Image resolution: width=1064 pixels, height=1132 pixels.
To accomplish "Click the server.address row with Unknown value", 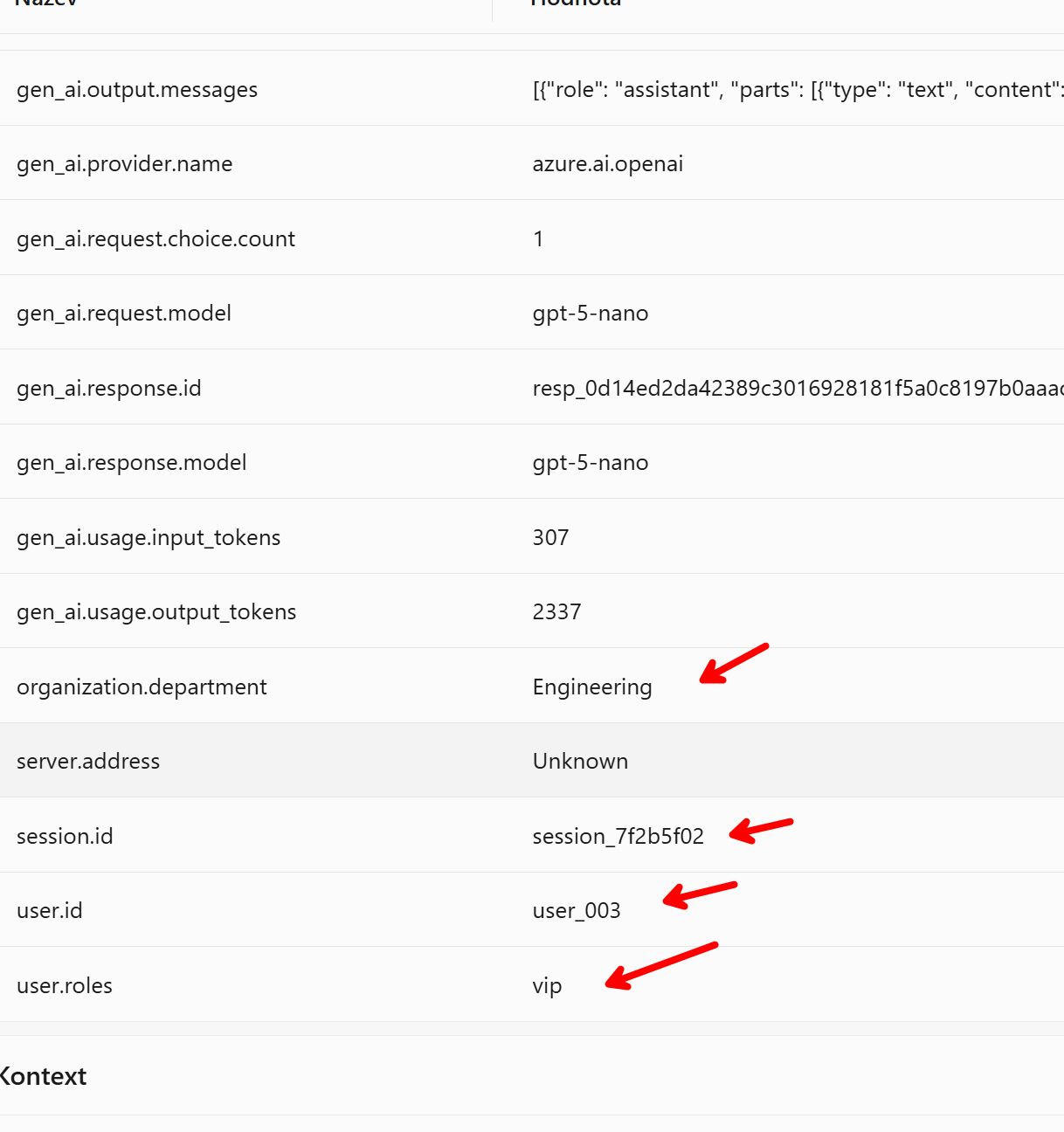I will (531, 762).
